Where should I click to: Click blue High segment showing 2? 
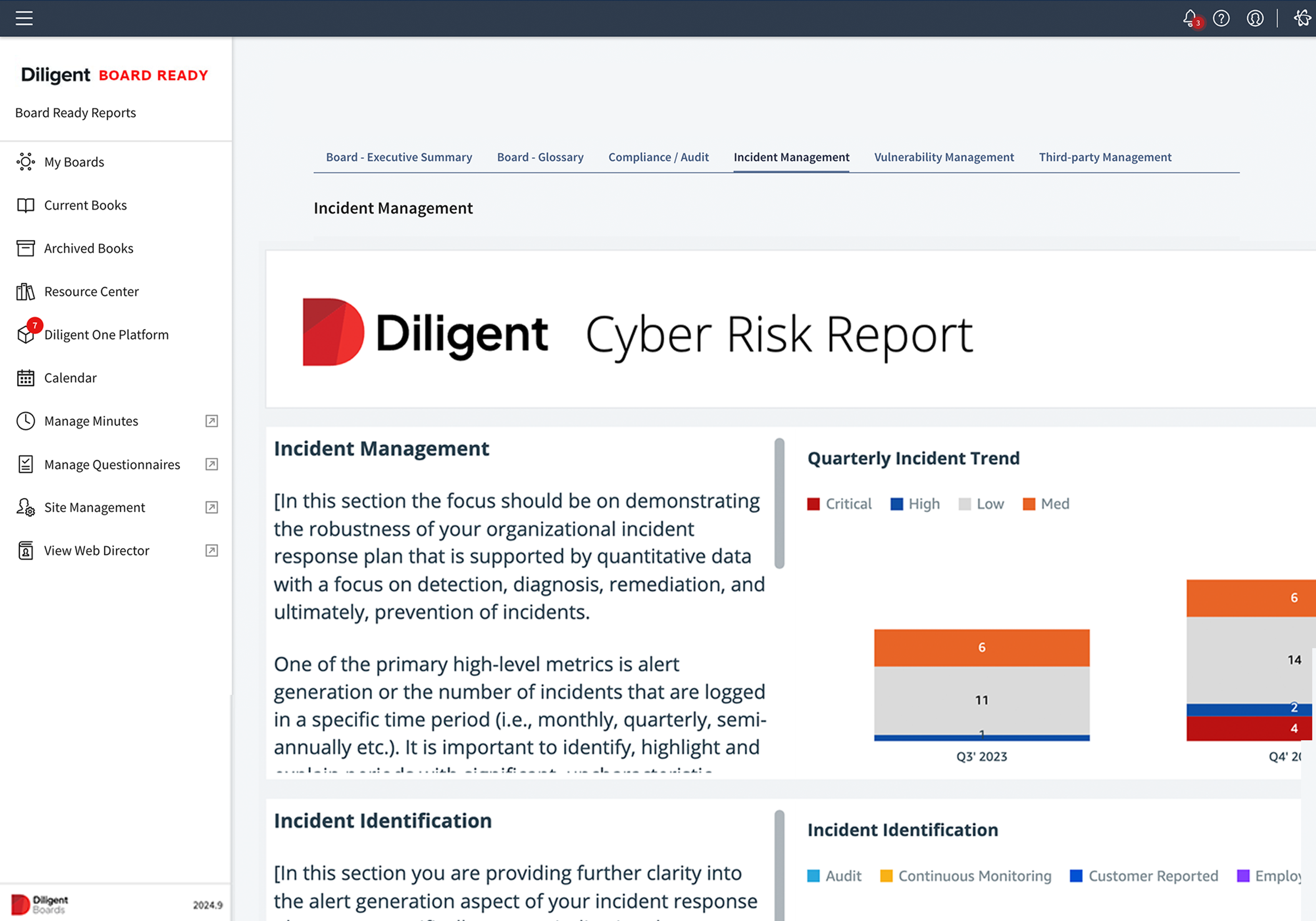click(x=1250, y=710)
